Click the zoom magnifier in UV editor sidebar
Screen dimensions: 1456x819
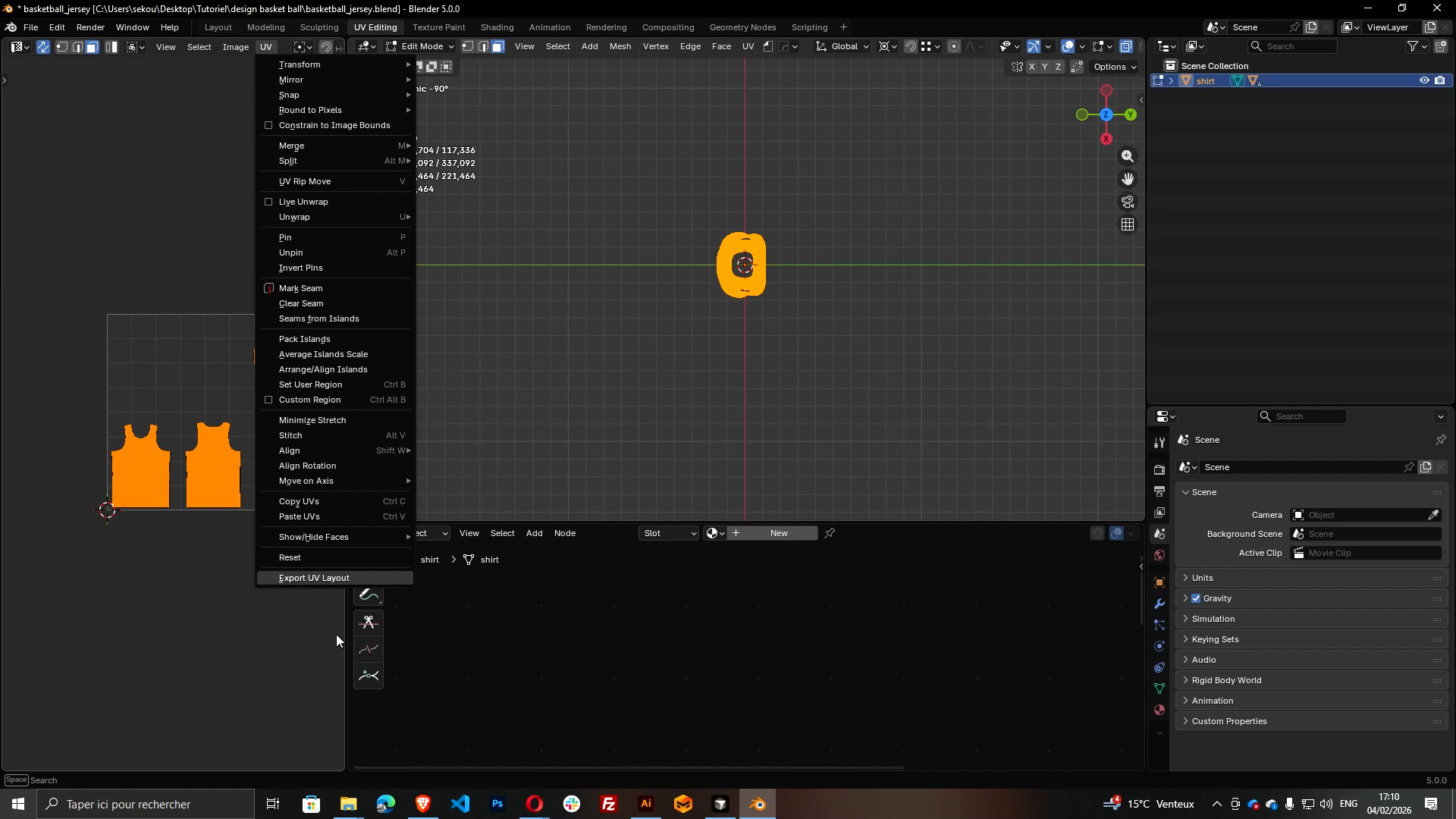click(x=1128, y=156)
